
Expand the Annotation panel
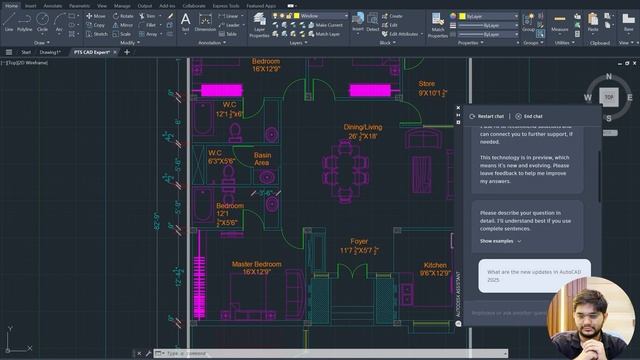(212, 42)
